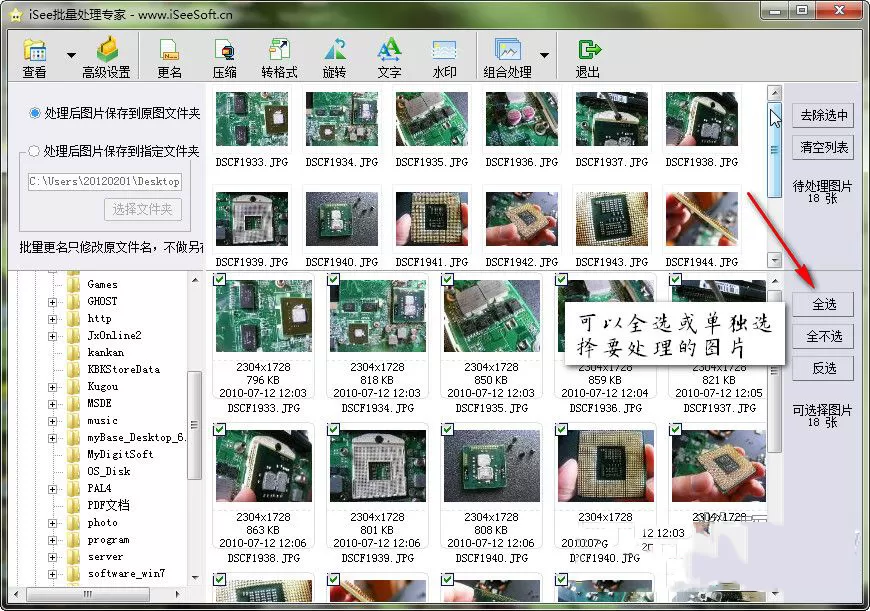
Task: Uncheck the DSCF1934.JPG checkbox
Action: point(333,279)
